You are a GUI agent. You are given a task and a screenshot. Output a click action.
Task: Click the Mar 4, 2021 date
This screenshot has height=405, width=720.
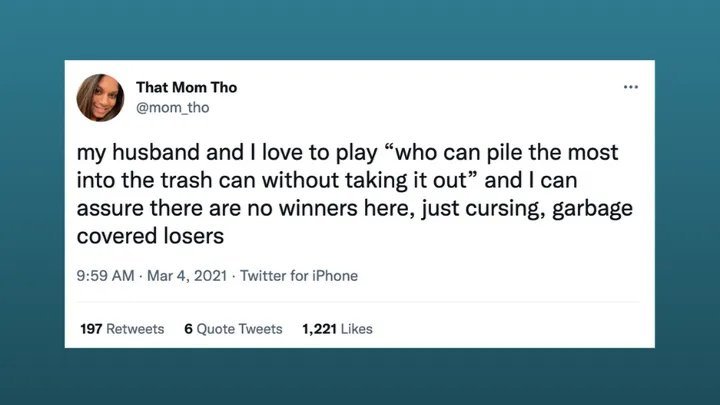pos(190,276)
